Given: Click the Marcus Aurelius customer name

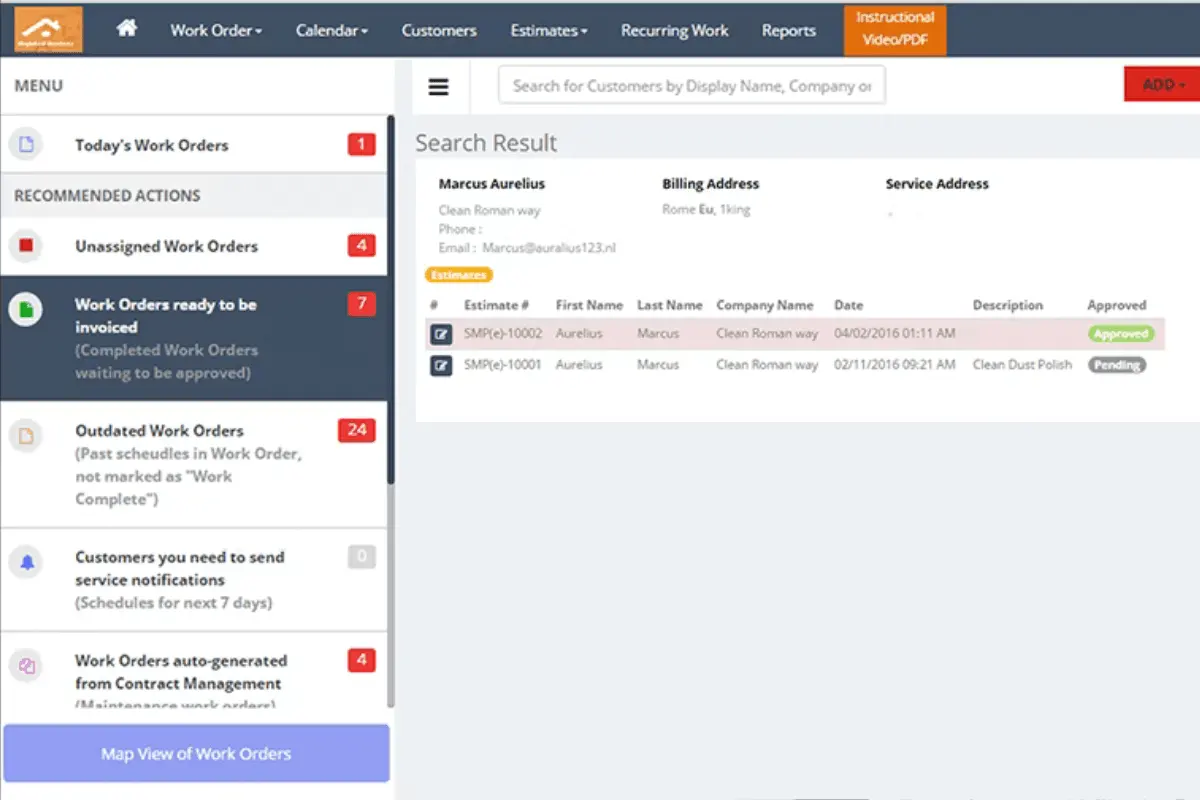Looking at the screenshot, I should tap(492, 184).
